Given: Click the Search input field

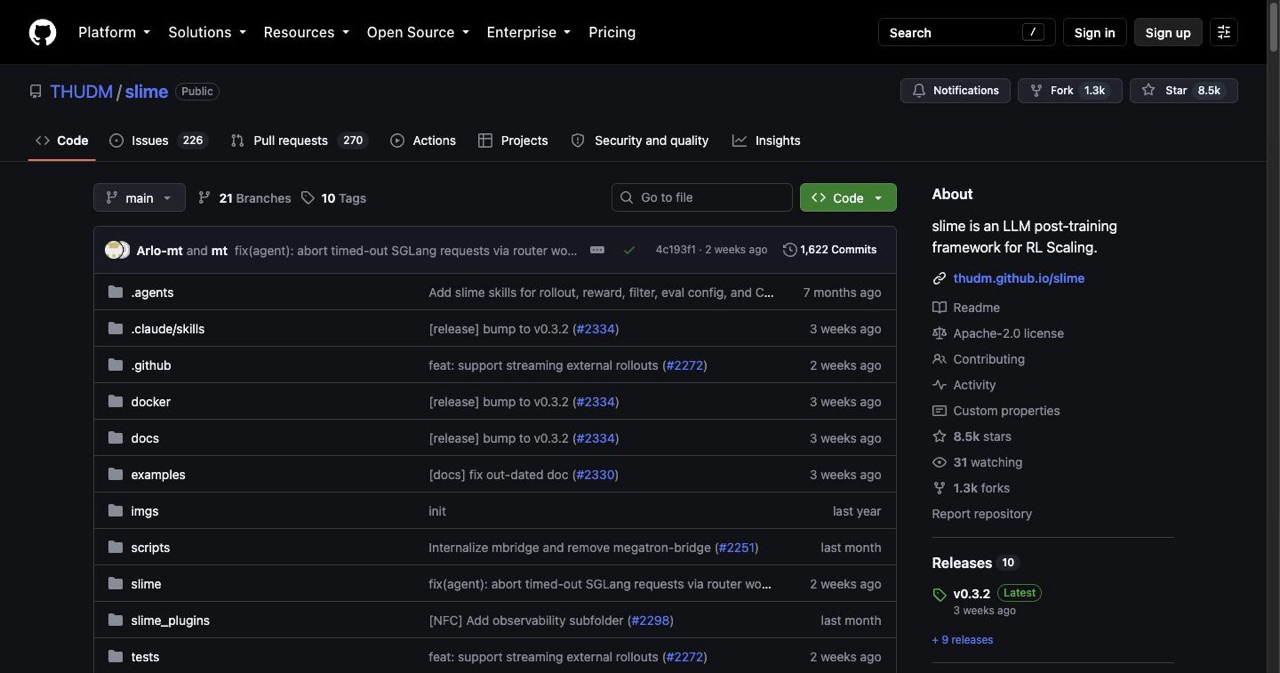Looking at the screenshot, I should (x=966, y=32).
